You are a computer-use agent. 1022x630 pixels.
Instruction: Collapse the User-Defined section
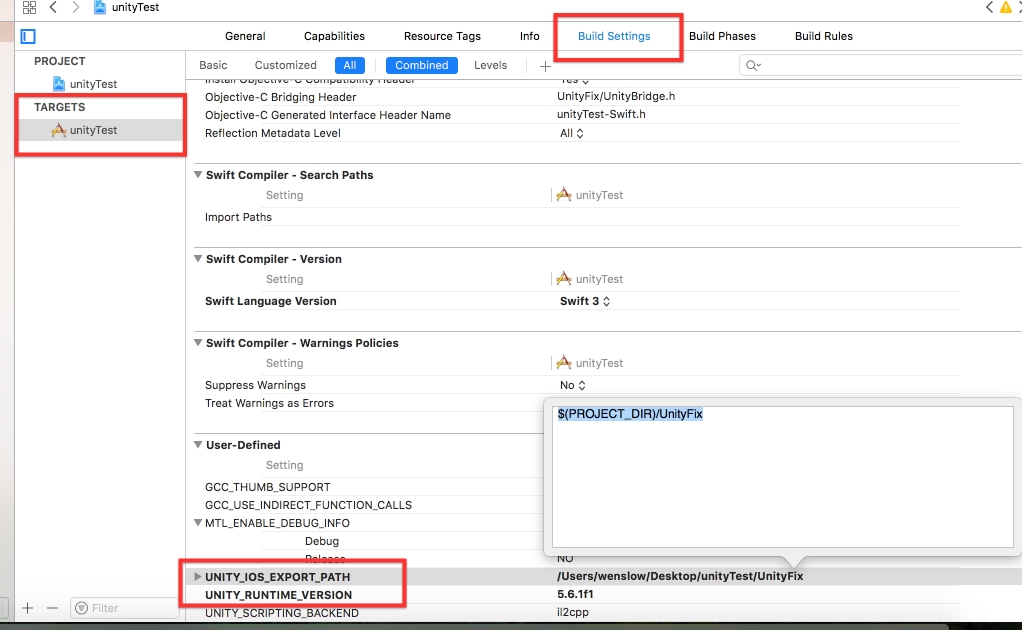(x=198, y=445)
